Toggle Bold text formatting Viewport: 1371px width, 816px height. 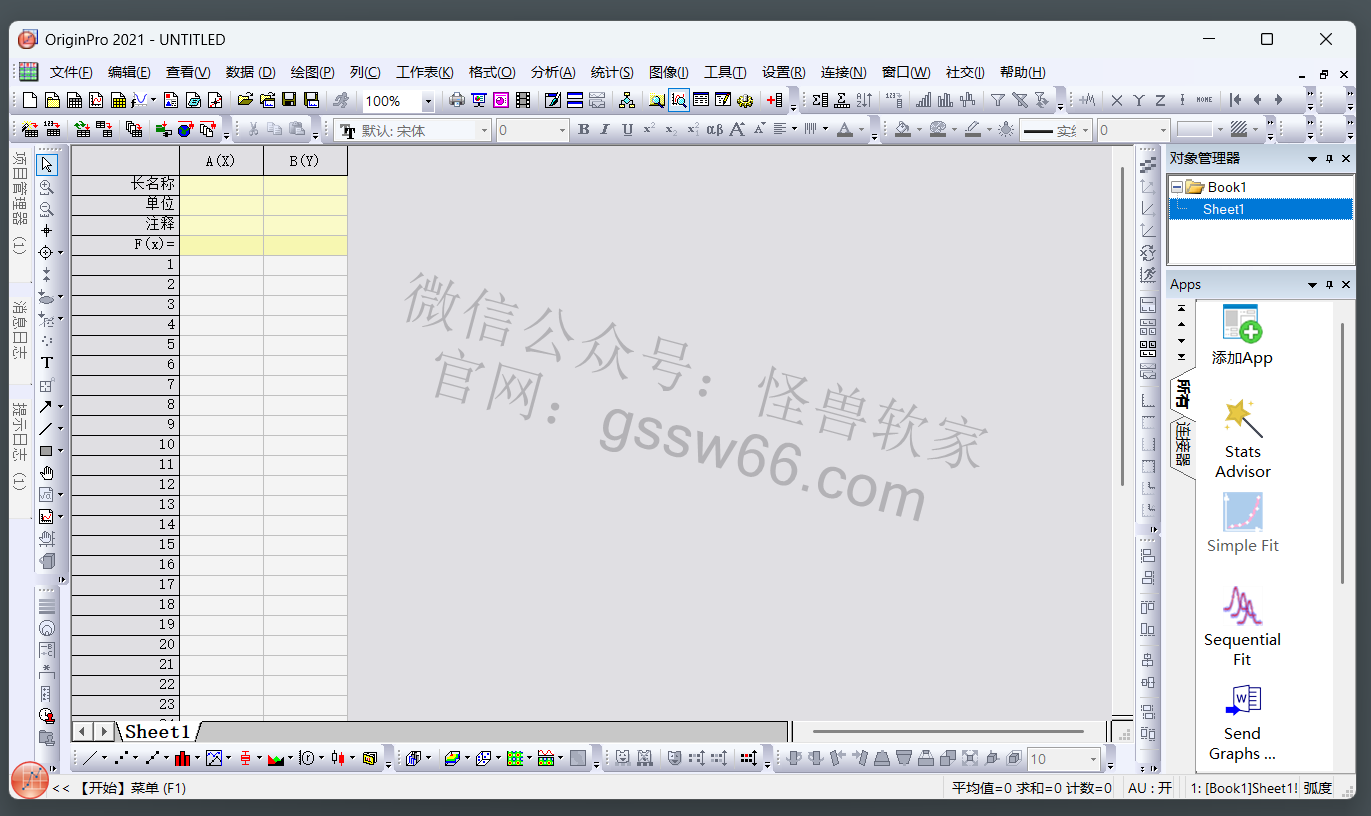584,130
